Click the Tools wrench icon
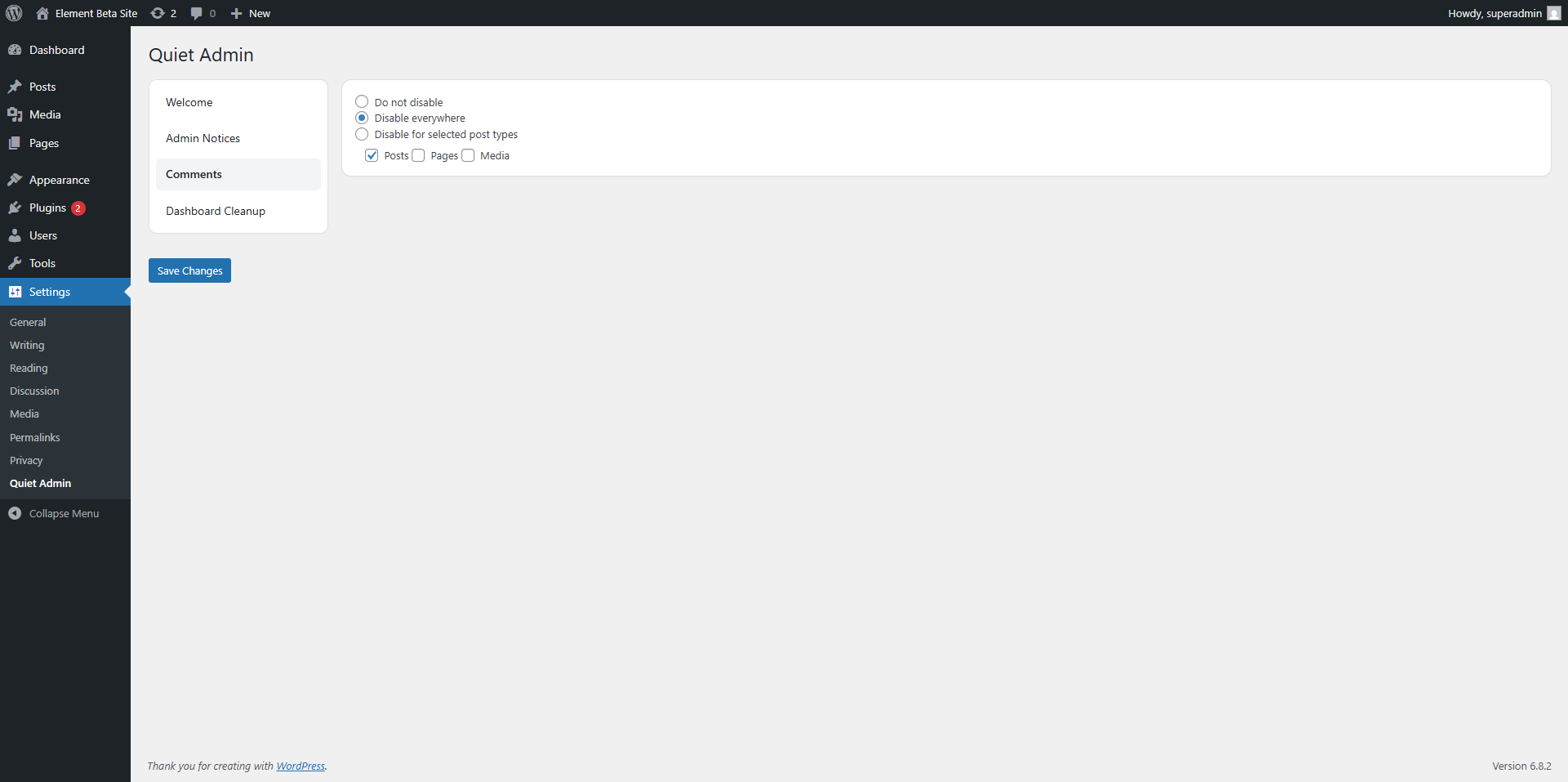 tap(15, 263)
